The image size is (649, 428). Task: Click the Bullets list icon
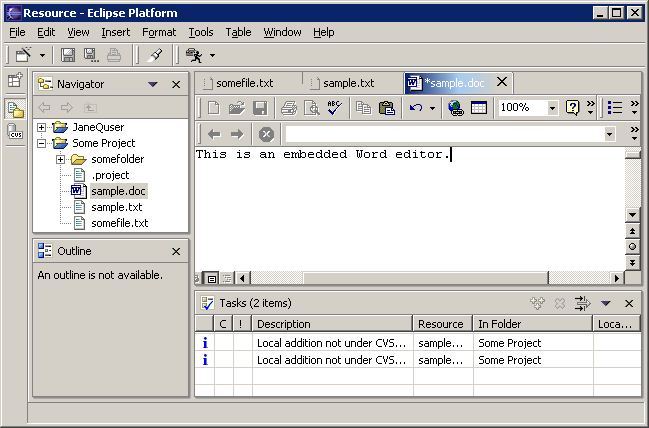click(x=615, y=108)
